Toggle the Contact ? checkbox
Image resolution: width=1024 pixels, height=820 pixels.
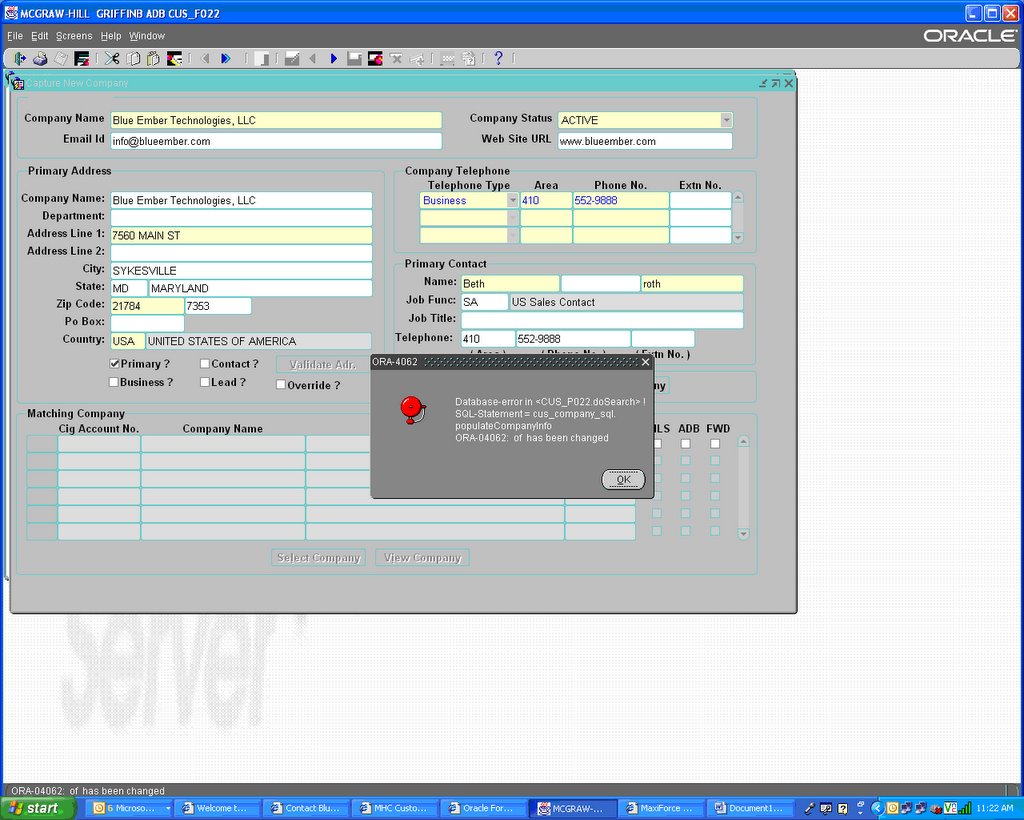pyautogui.click(x=204, y=364)
